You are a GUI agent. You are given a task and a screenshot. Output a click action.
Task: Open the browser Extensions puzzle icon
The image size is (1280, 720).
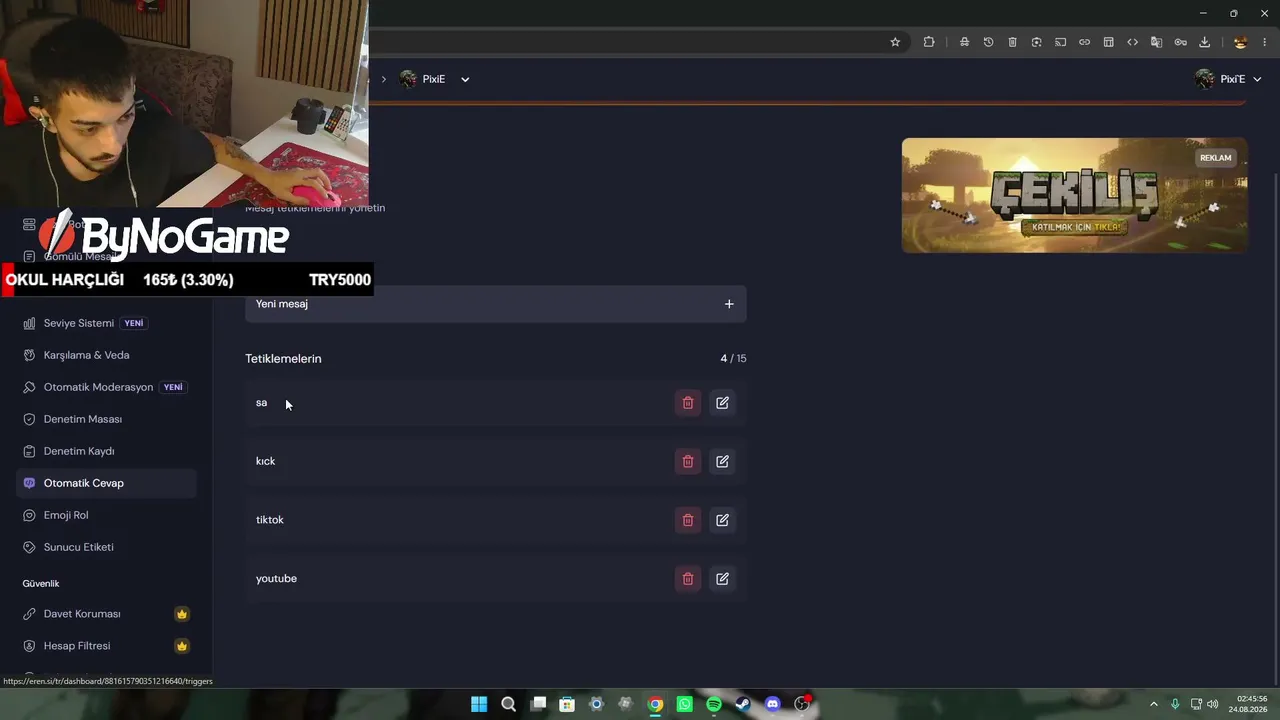pyautogui.click(x=929, y=42)
